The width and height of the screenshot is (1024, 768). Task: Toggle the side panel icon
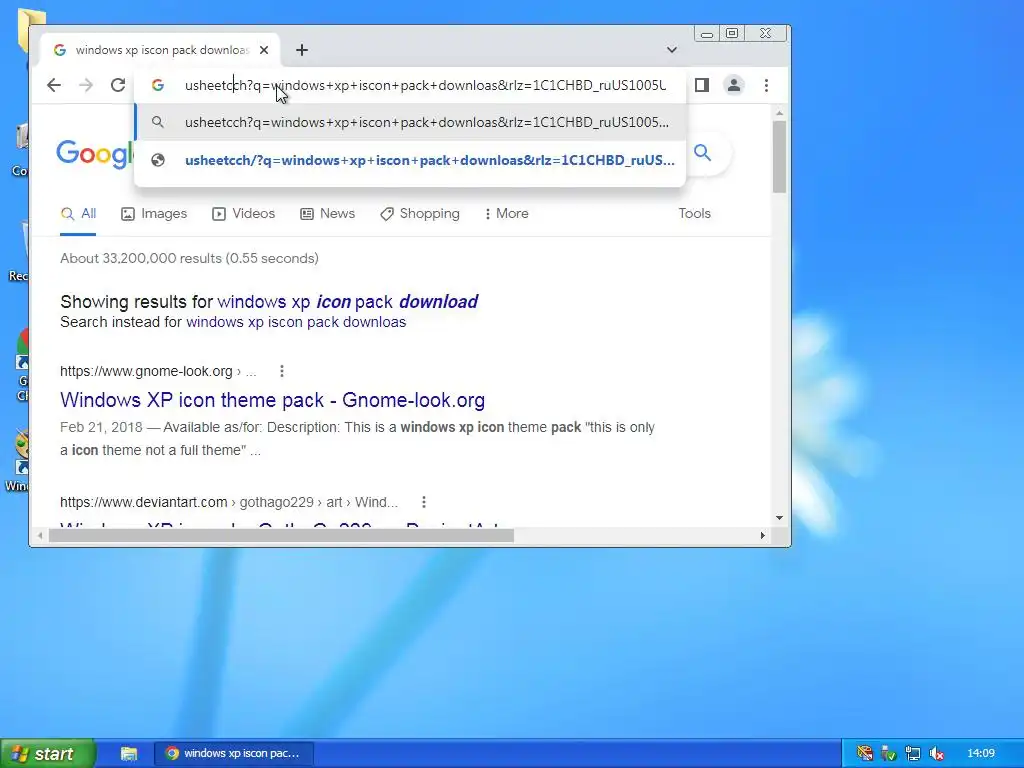point(702,85)
